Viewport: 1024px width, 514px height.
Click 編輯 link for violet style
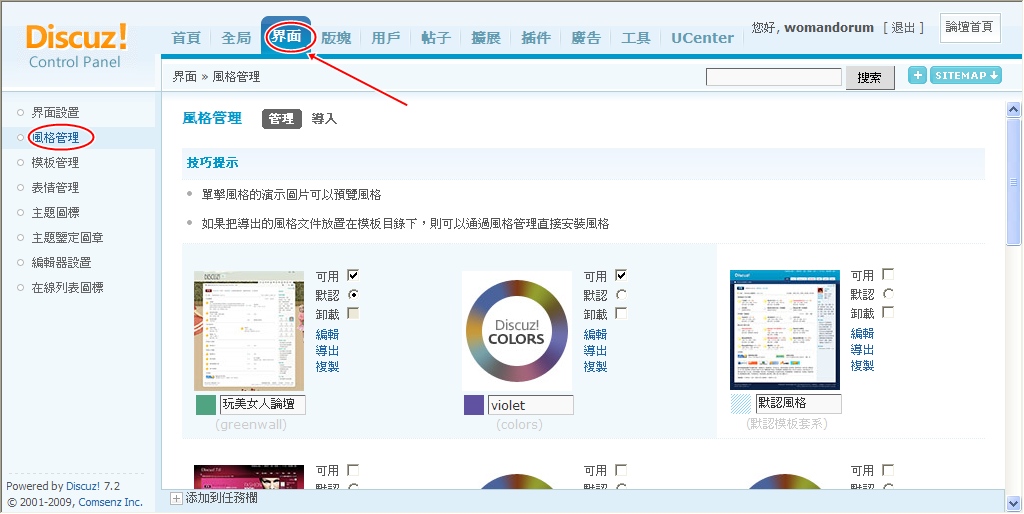595,334
